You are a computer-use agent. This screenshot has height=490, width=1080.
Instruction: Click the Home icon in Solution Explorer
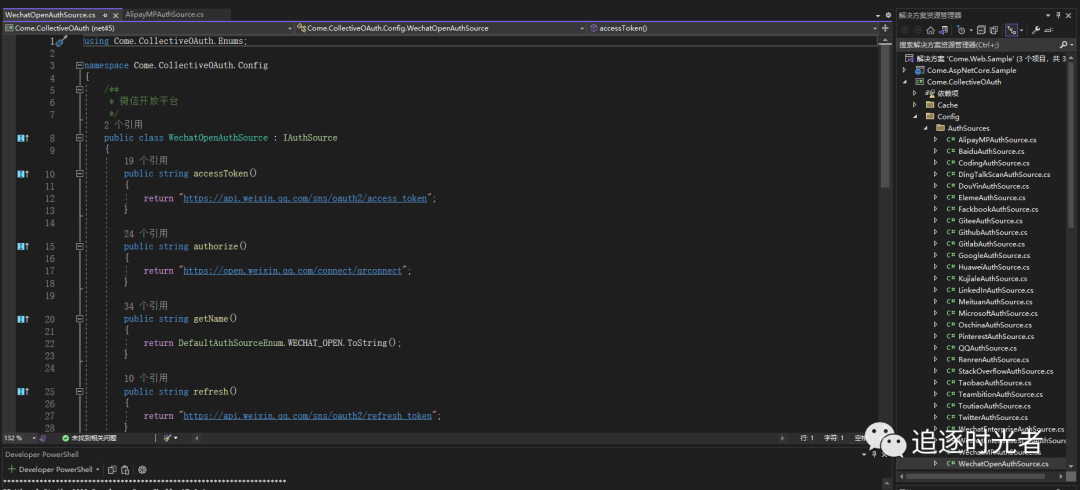pyautogui.click(x=930, y=30)
